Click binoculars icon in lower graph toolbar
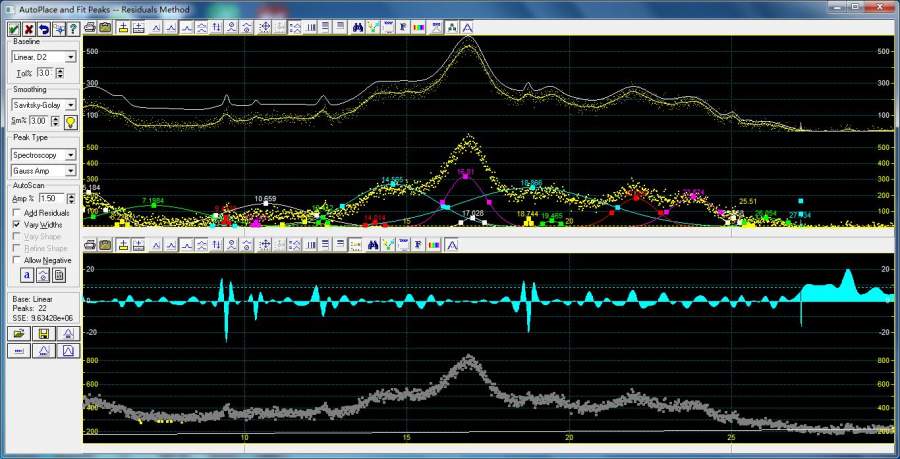This screenshot has width=900, height=459. (x=373, y=245)
